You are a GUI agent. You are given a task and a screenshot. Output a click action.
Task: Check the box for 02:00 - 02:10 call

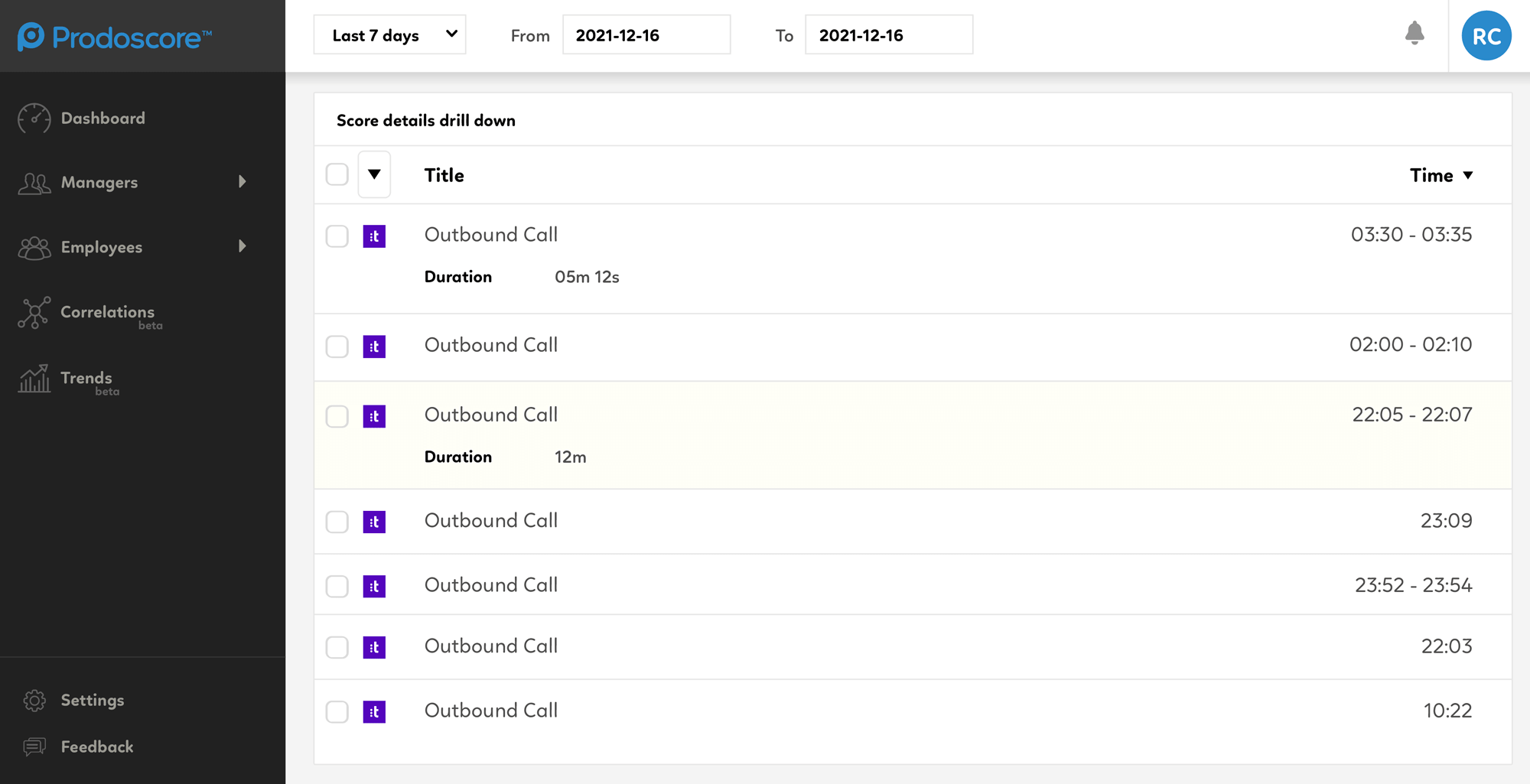tap(337, 346)
